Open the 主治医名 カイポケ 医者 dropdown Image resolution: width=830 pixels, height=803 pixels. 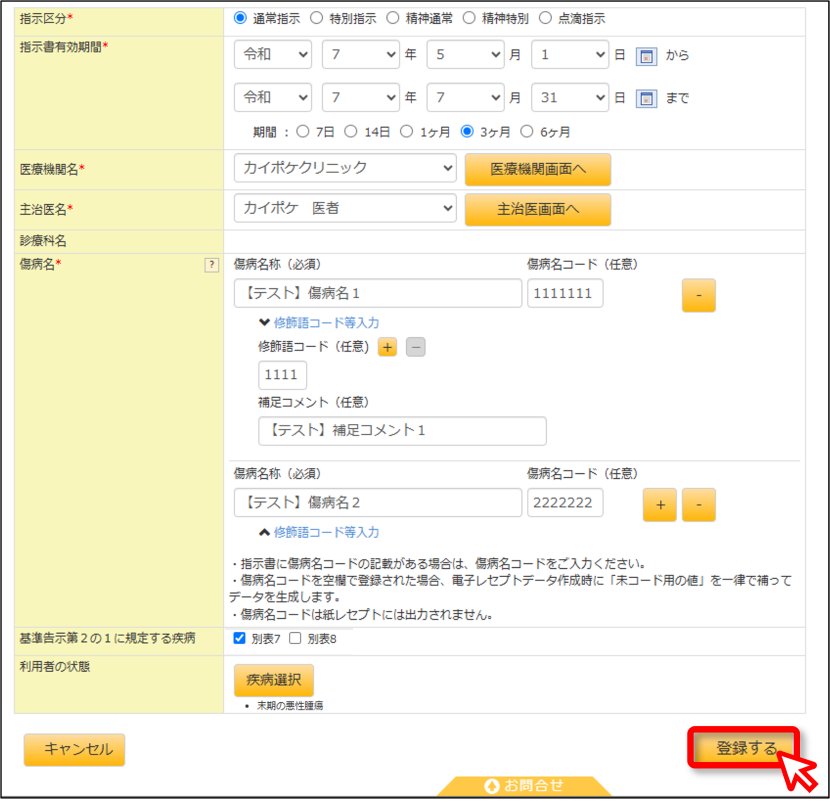[x=345, y=208]
